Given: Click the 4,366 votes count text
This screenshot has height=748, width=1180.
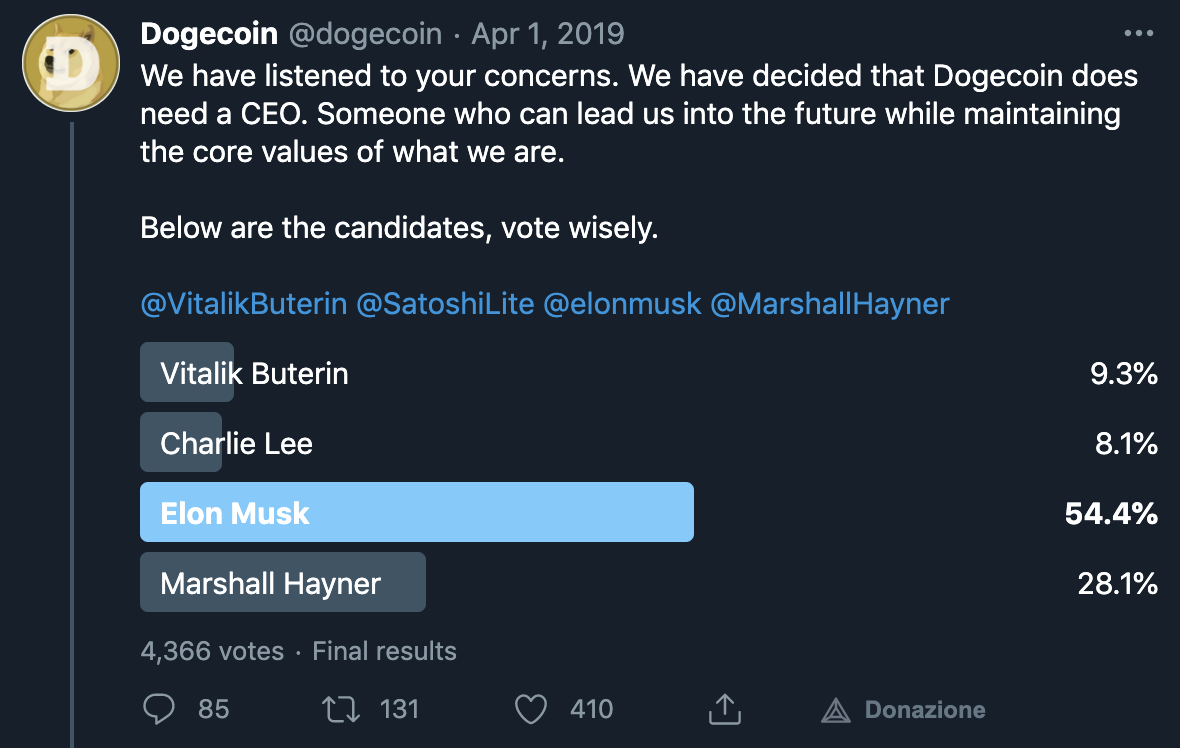Looking at the screenshot, I should coord(212,651).
